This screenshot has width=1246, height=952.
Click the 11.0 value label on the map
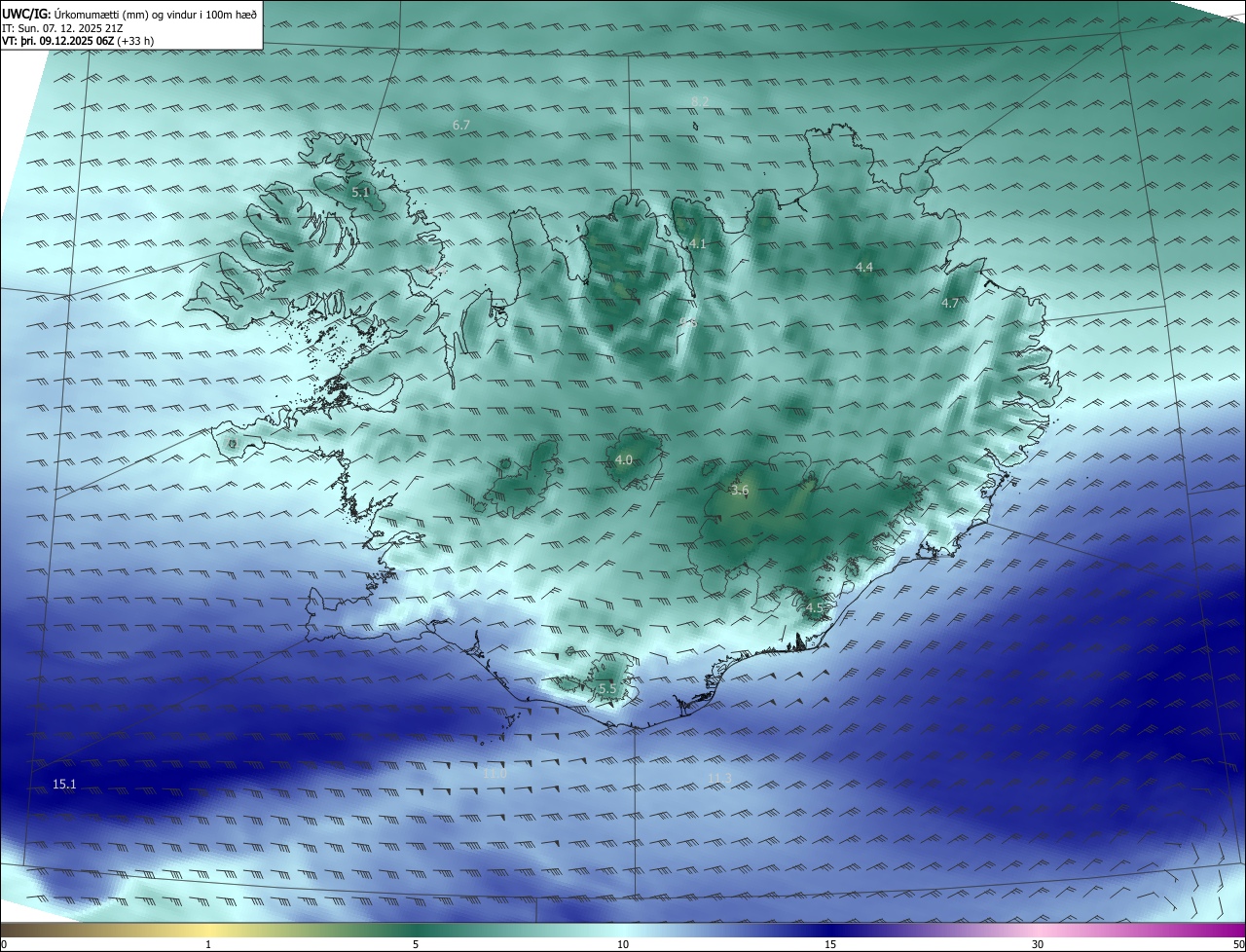tap(495, 774)
